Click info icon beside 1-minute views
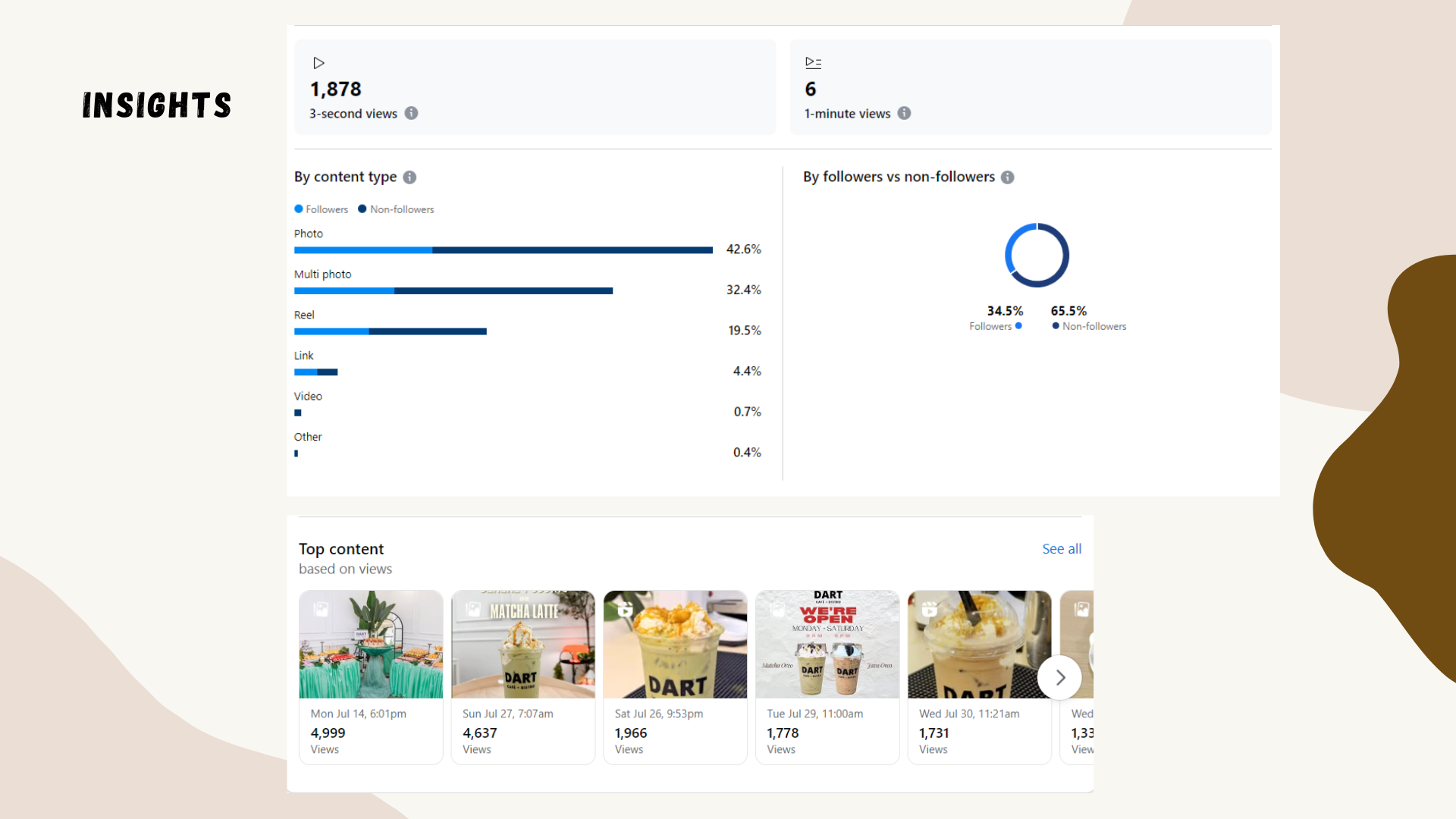1456x819 pixels. tap(904, 113)
